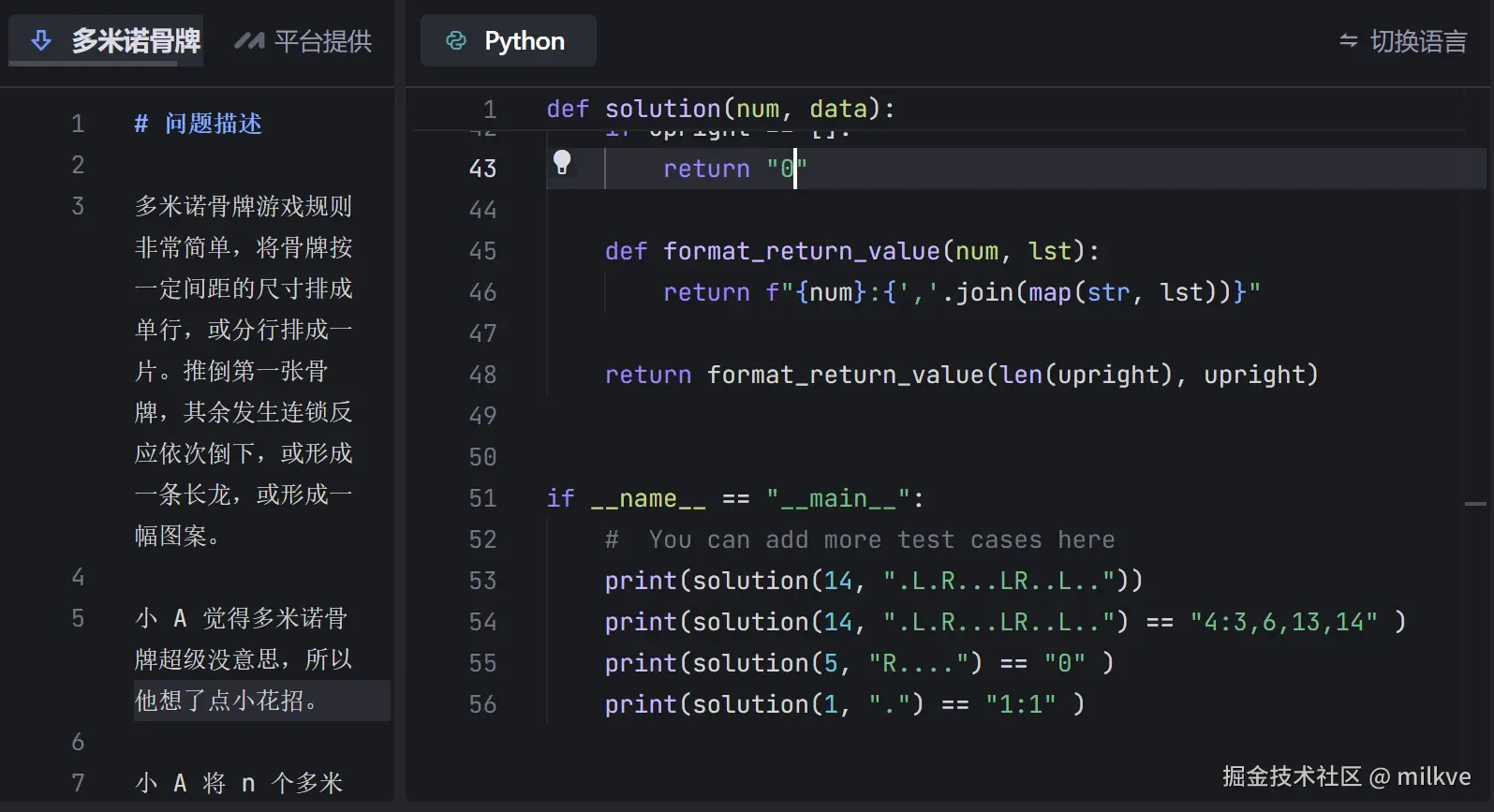This screenshot has width=1494, height=812.
Task: Click line number 51 in editor gutter
Action: coord(482,498)
